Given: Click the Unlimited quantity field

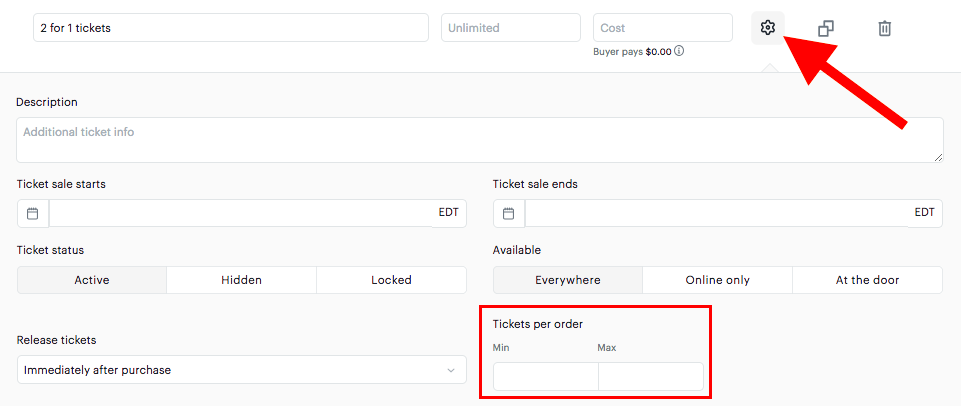Looking at the screenshot, I should point(511,28).
